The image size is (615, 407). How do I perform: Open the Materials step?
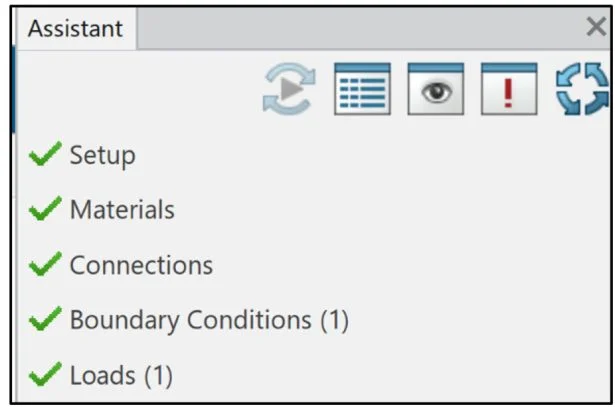[122, 211]
